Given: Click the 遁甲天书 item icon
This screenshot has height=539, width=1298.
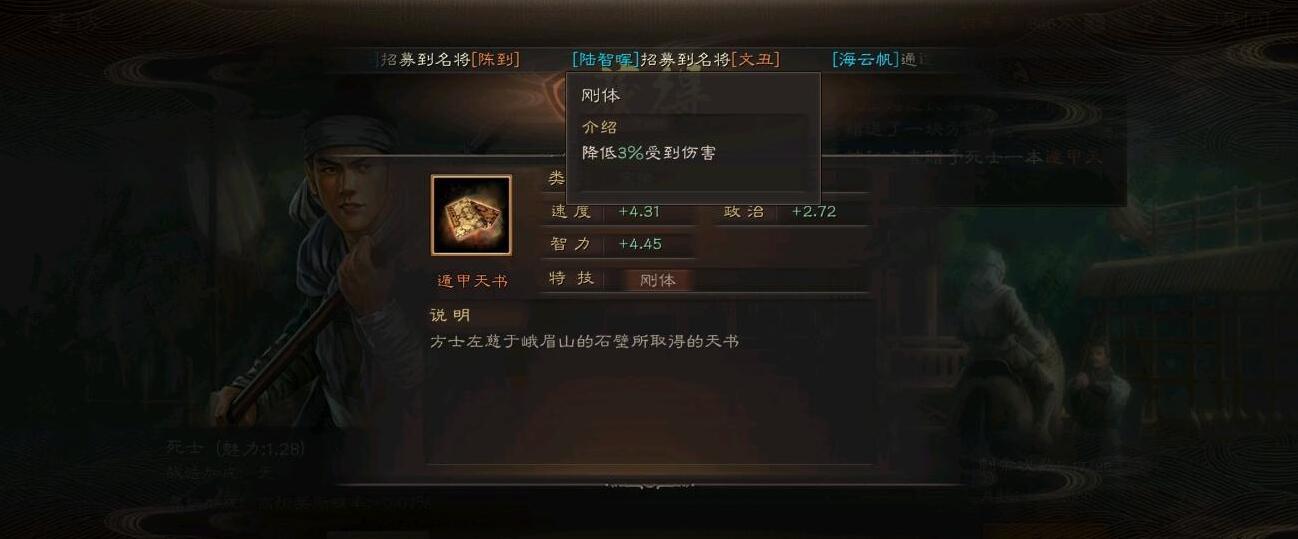Looking at the screenshot, I should tap(471, 215).
